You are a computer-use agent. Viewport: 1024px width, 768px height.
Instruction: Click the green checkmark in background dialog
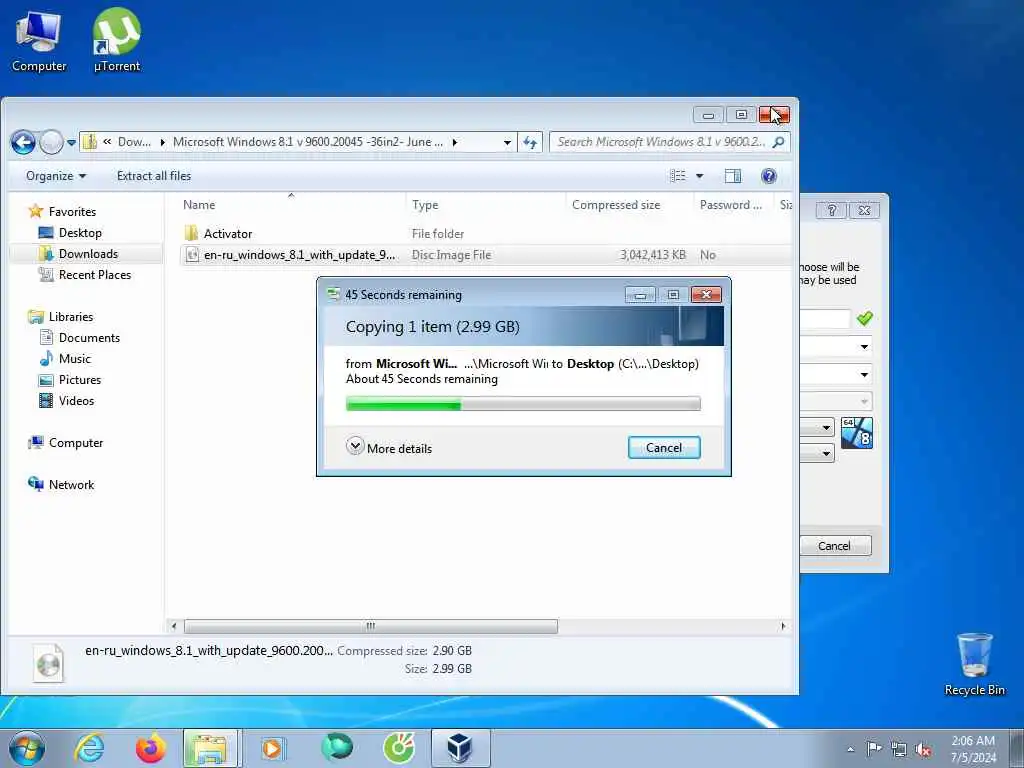[865, 318]
